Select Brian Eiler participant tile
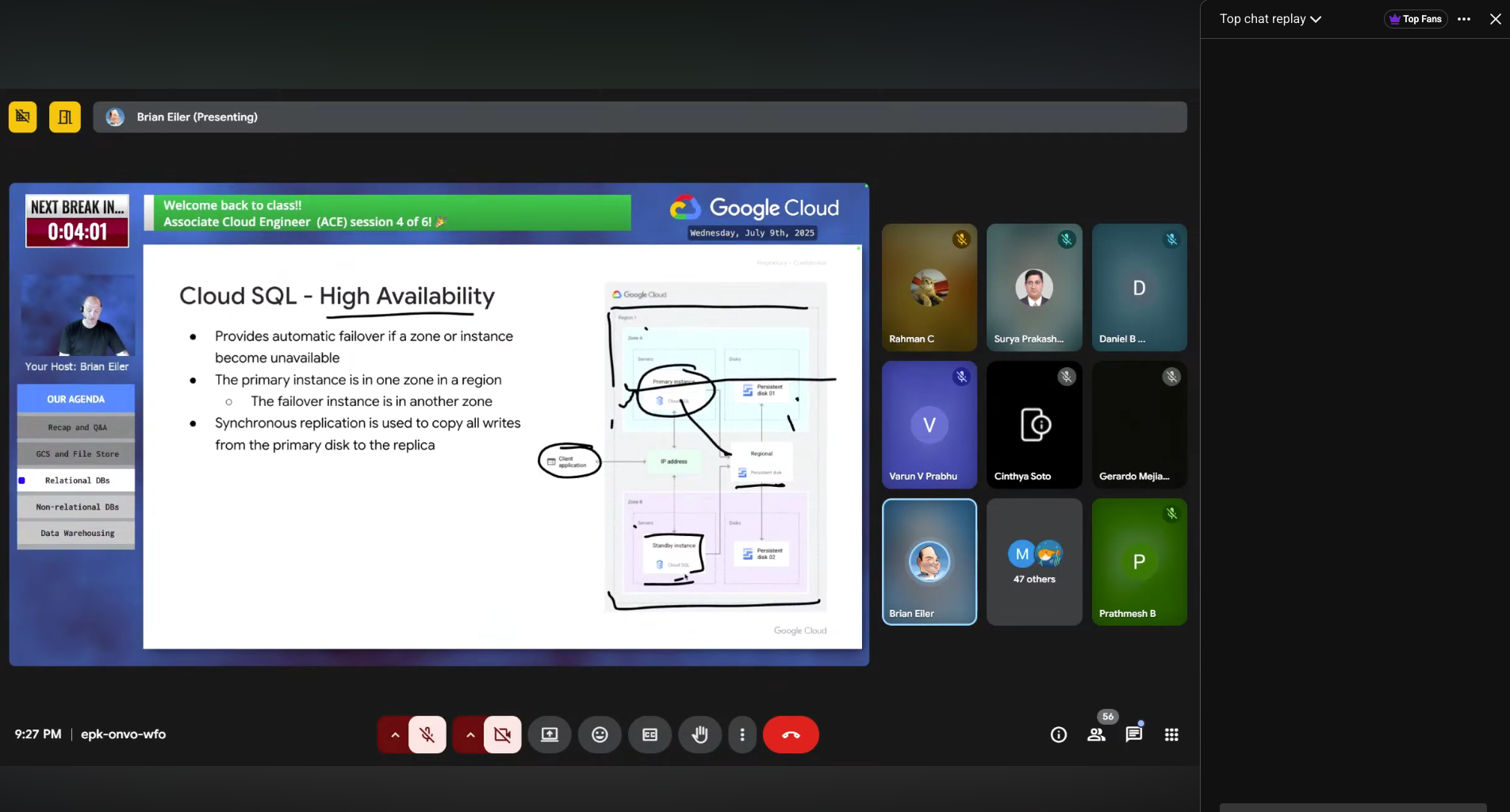 929,562
